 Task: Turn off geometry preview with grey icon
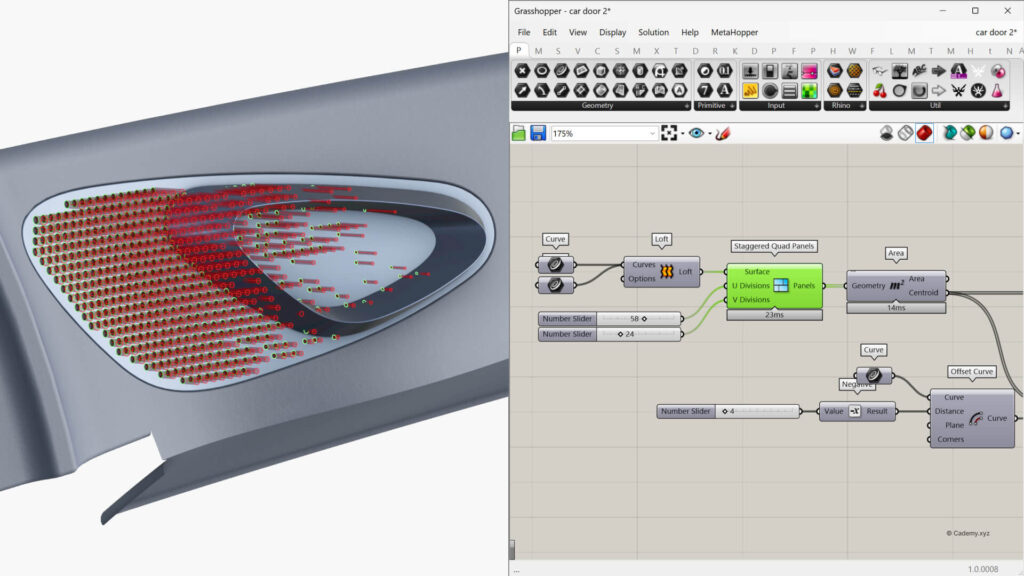(886, 133)
